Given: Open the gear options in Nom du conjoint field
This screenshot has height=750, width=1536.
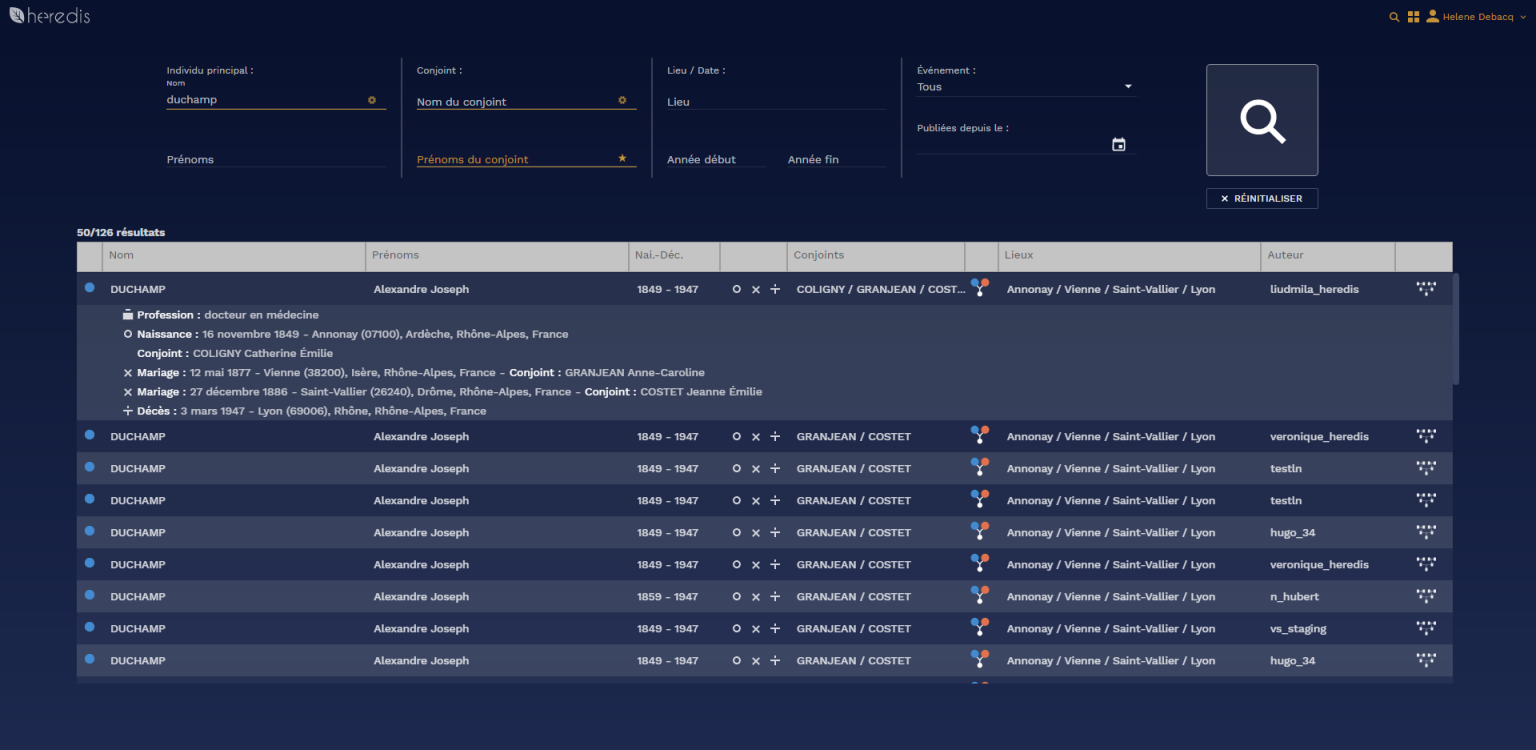Looking at the screenshot, I should (x=622, y=100).
